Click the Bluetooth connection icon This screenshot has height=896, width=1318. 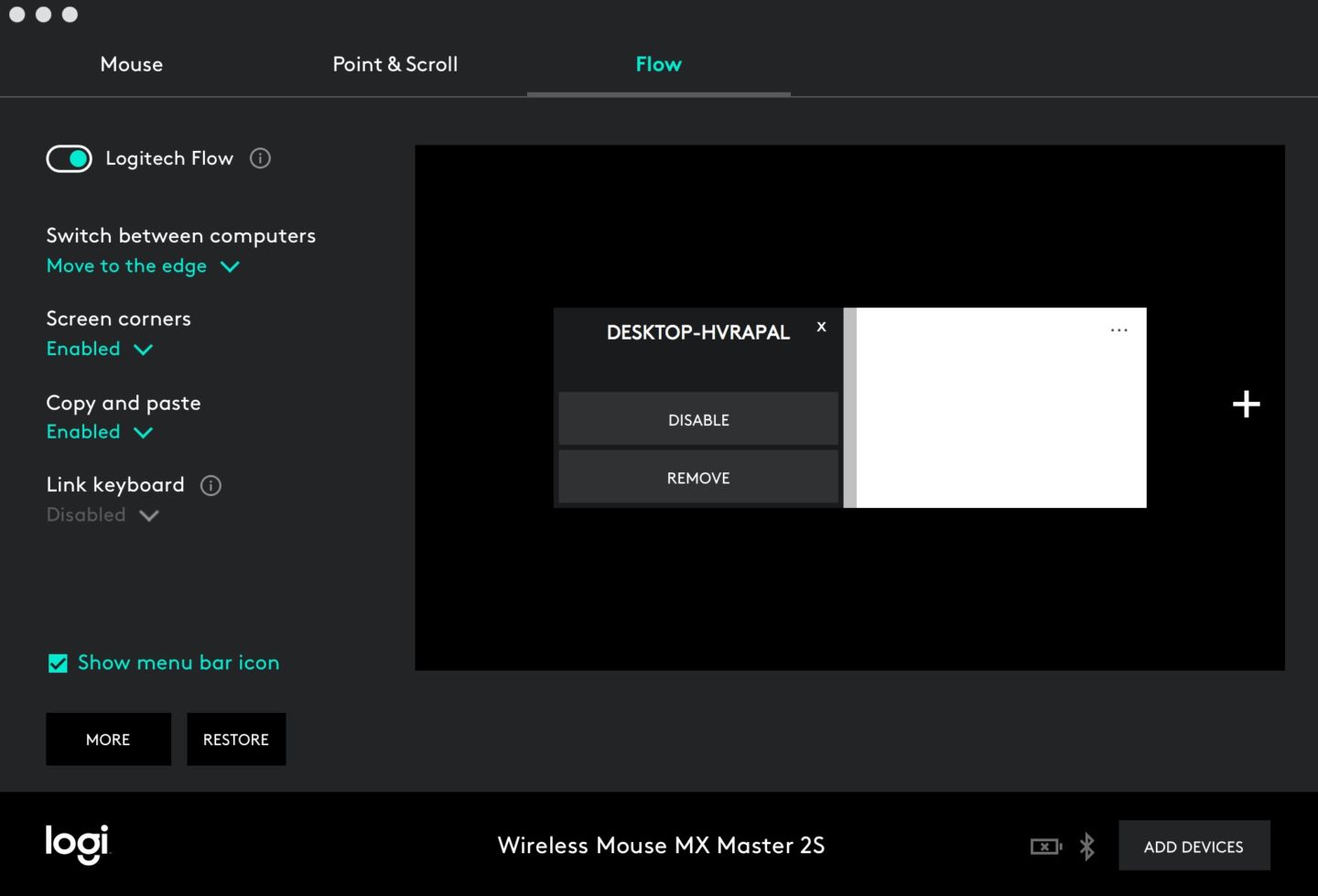1087,846
